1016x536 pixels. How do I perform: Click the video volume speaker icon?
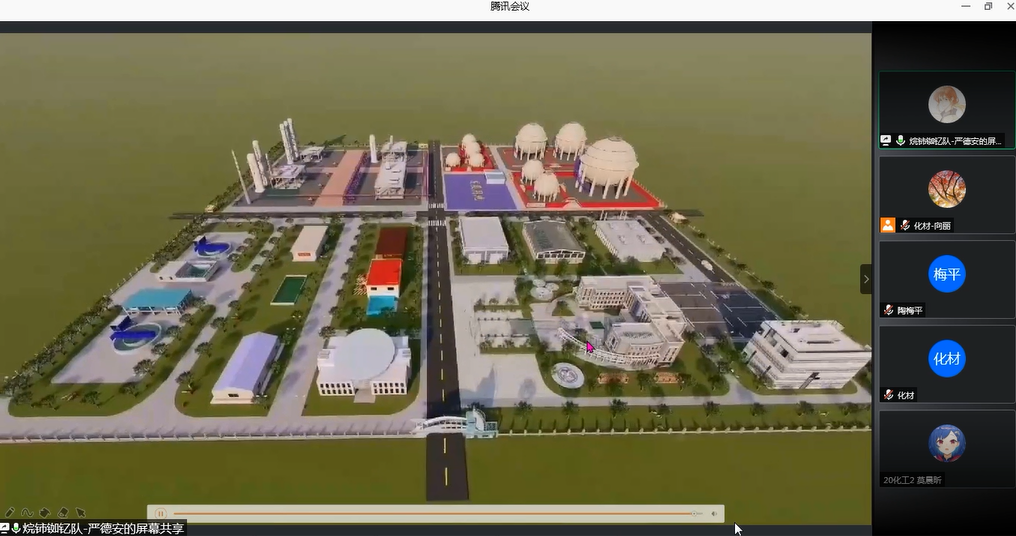click(714, 513)
